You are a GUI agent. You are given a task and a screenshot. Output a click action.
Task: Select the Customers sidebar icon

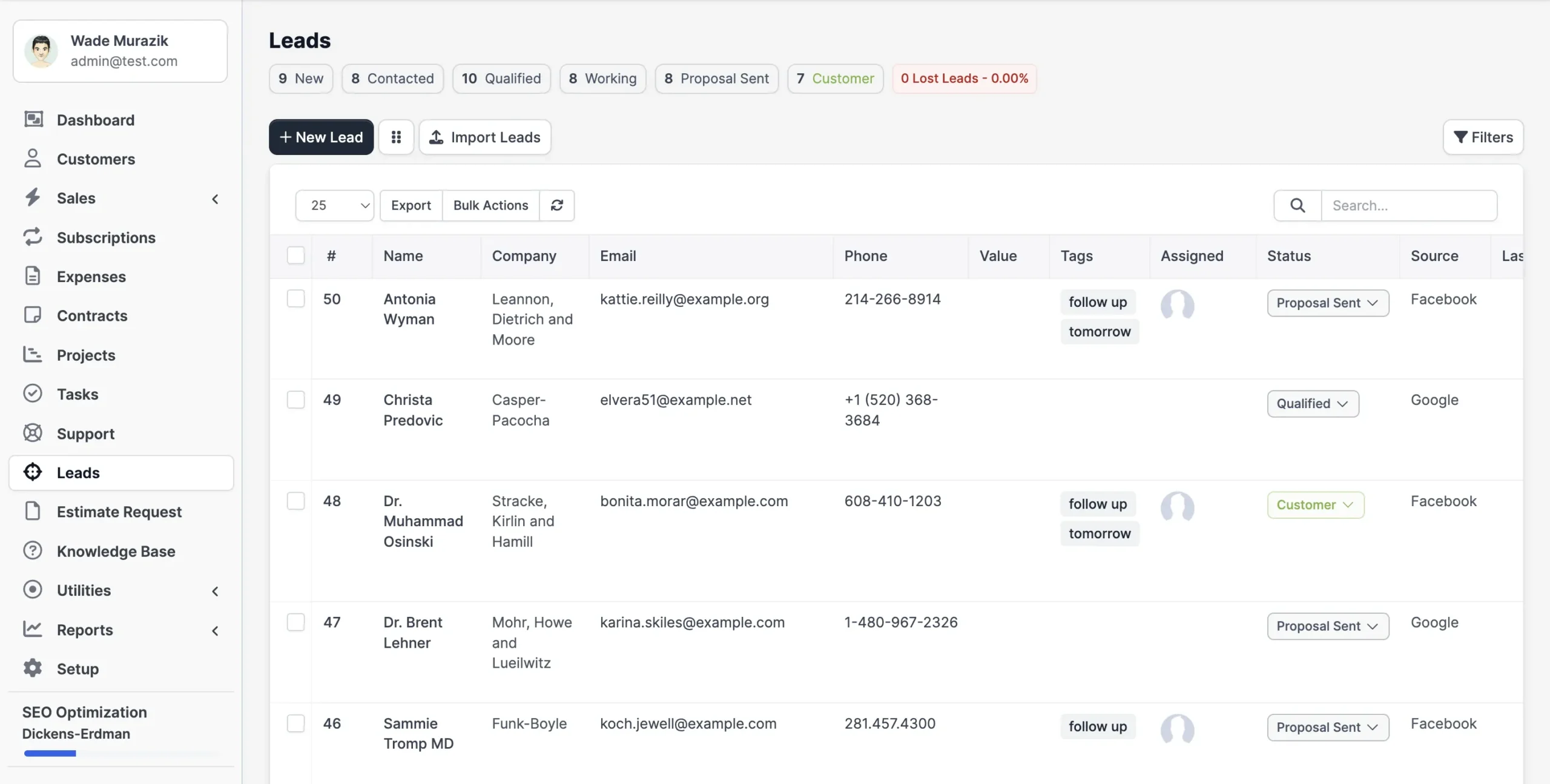pos(33,159)
